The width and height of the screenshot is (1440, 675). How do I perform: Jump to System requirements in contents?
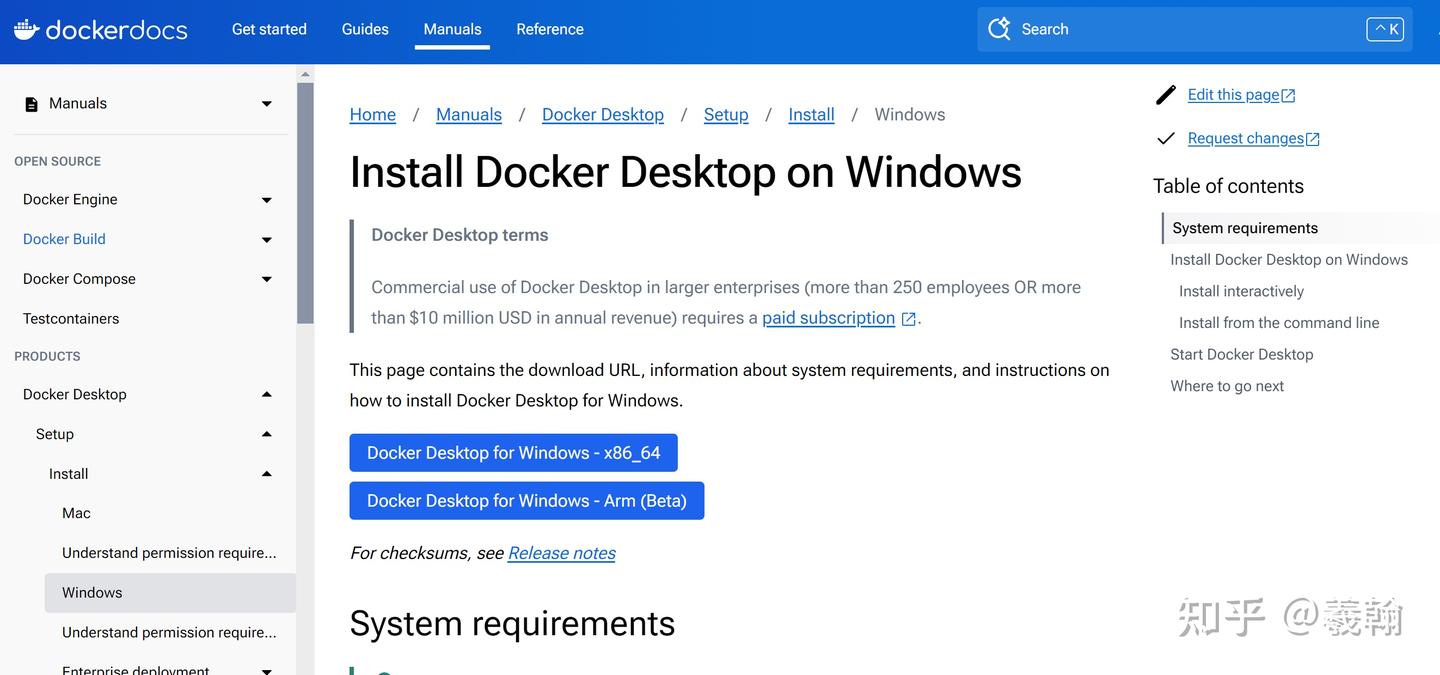coord(1245,228)
